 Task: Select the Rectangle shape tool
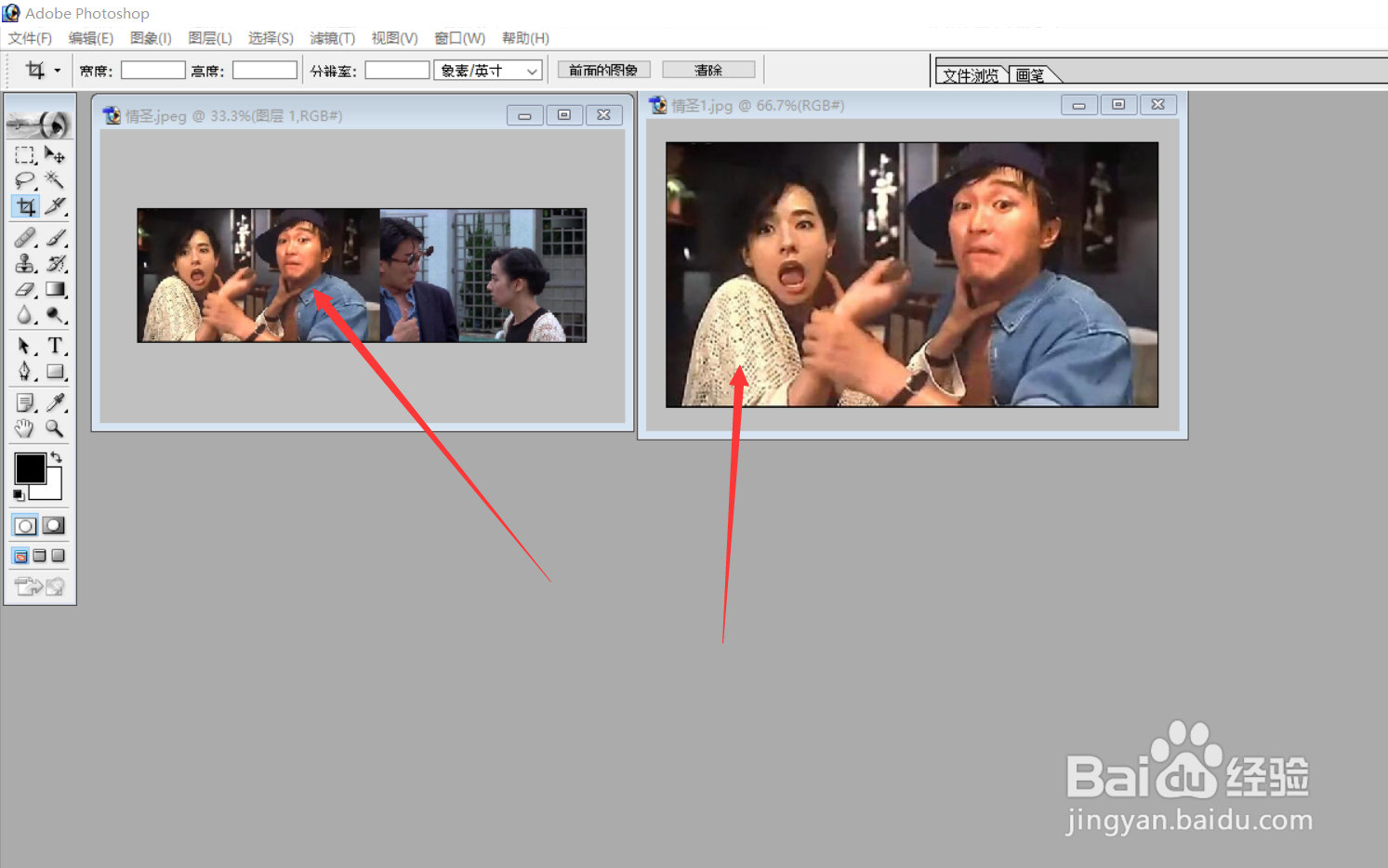(55, 372)
